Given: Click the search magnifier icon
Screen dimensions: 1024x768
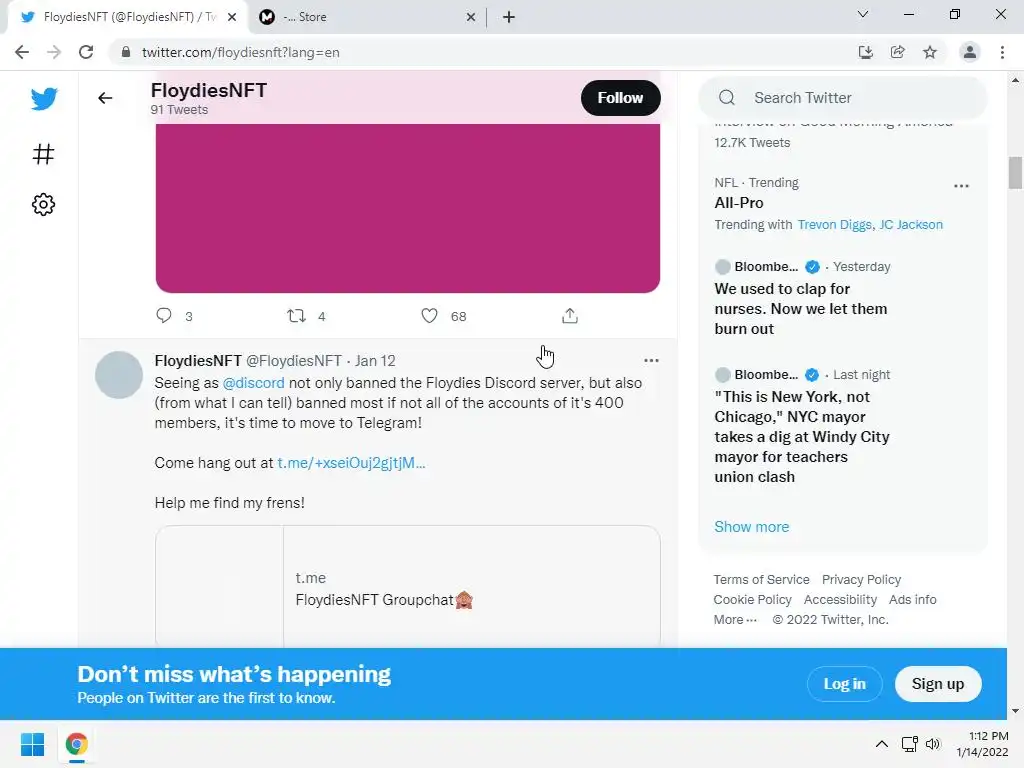Looking at the screenshot, I should coord(727,98).
